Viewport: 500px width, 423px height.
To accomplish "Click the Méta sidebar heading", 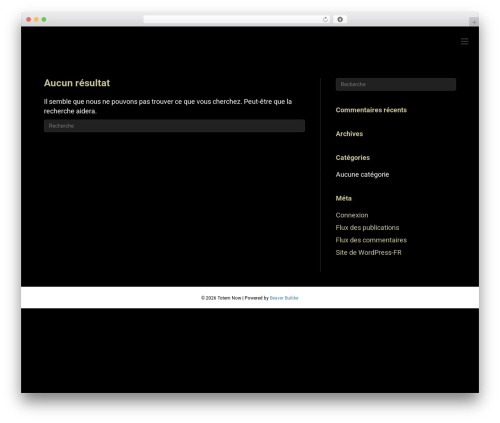I will click(x=343, y=198).
